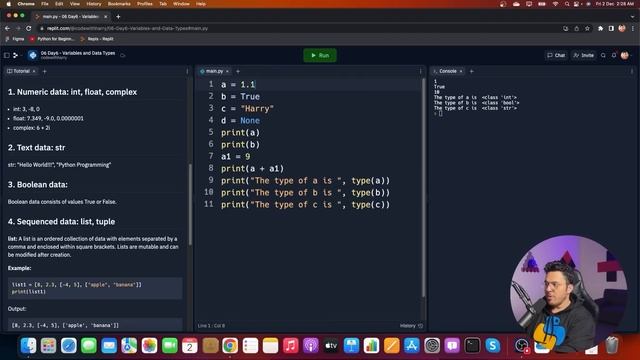Click the editor vertical scrollbar
This screenshot has width=640, height=360.
click(x=423, y=188)
